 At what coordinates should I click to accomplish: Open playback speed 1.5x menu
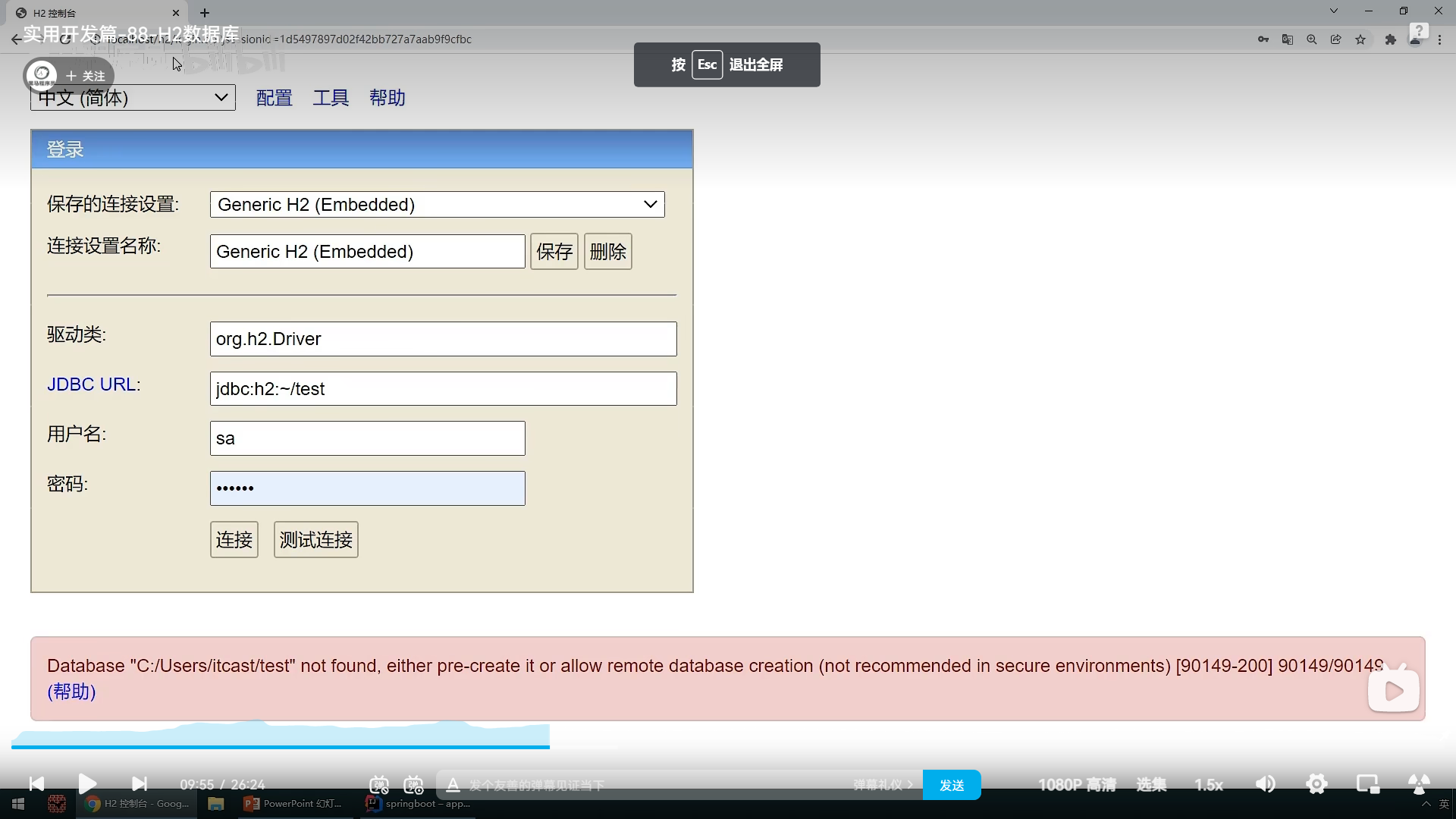[x=1208, y=785]
